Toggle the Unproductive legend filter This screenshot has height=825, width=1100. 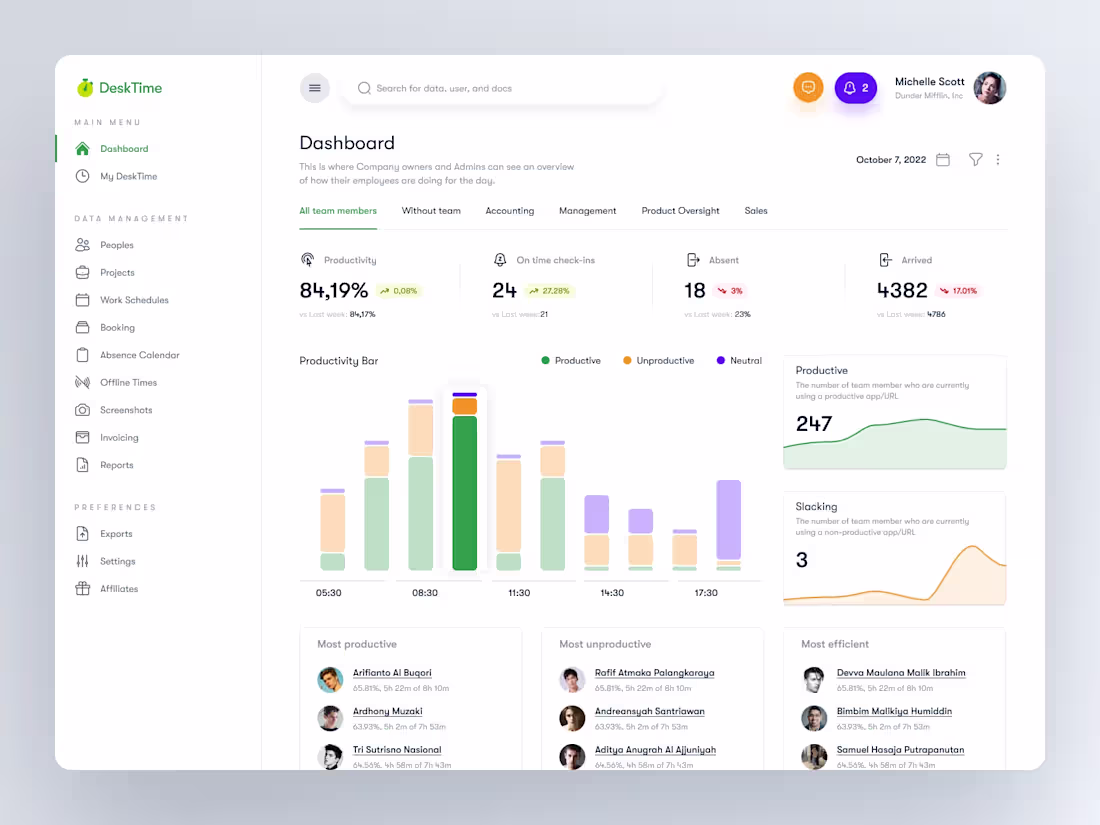(x=658, y=360)
